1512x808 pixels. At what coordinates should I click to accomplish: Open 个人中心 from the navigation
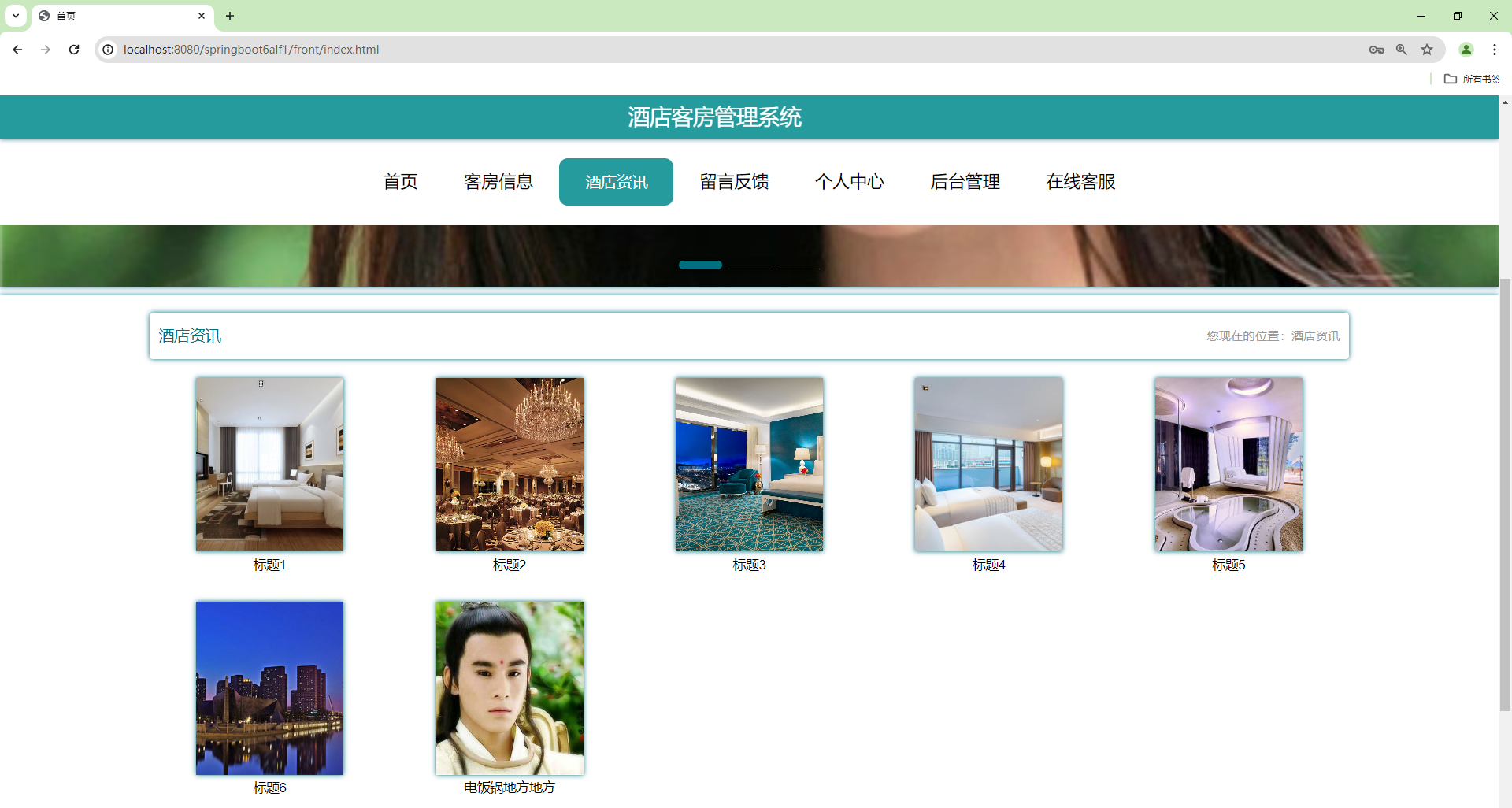850,181
